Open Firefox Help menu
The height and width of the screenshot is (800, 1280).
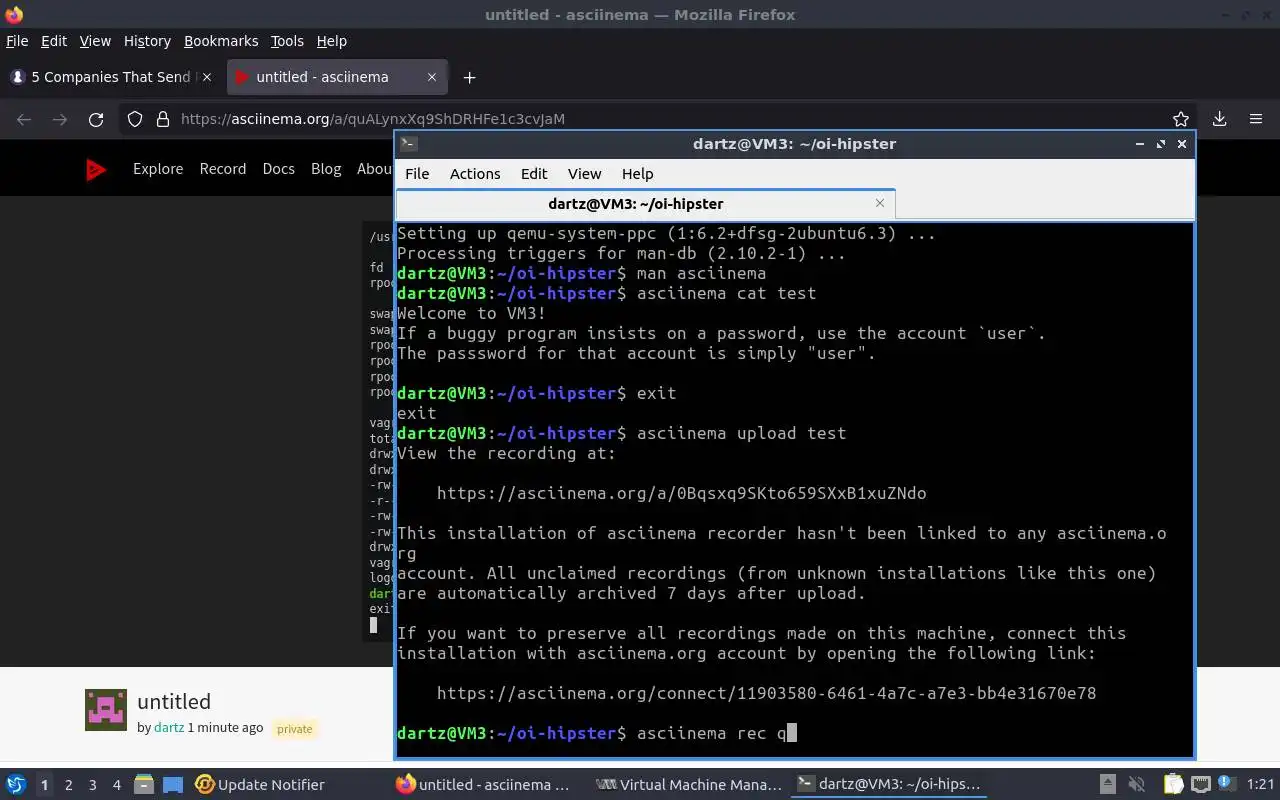point(331,41)
